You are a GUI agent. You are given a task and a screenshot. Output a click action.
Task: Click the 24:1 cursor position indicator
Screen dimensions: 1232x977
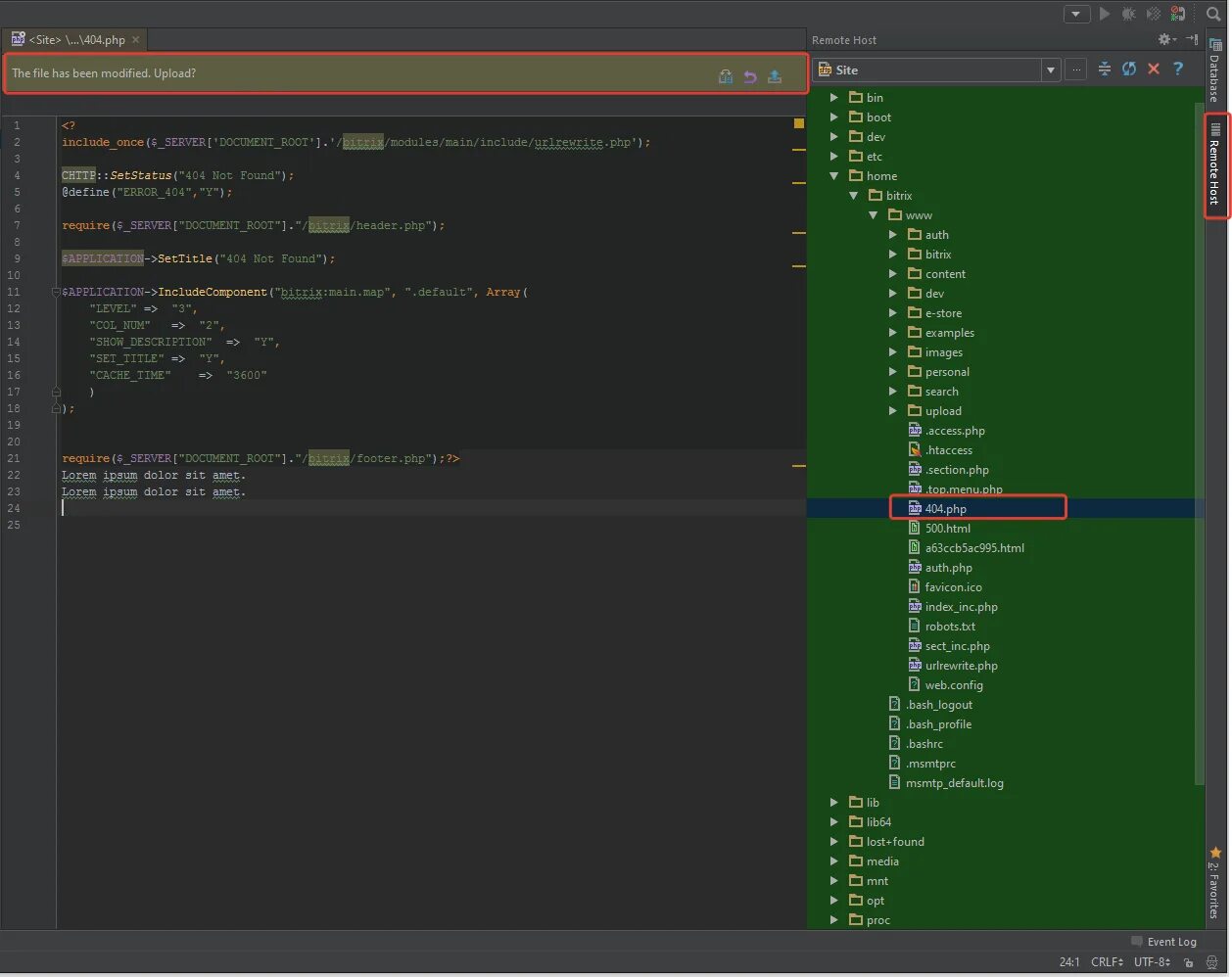click(1069, 962)
